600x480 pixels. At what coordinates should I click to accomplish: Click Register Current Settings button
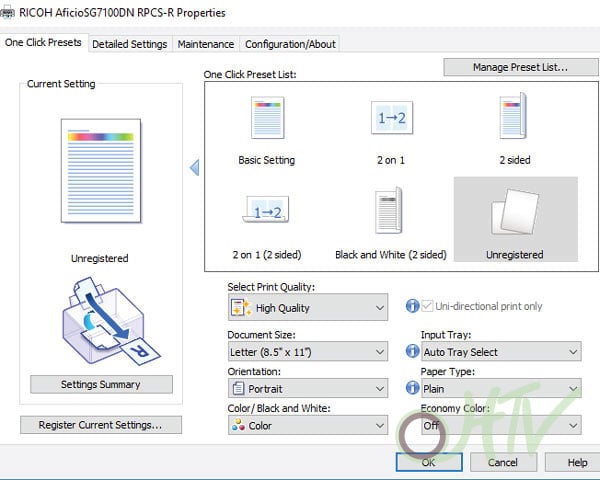click(101, 424)
